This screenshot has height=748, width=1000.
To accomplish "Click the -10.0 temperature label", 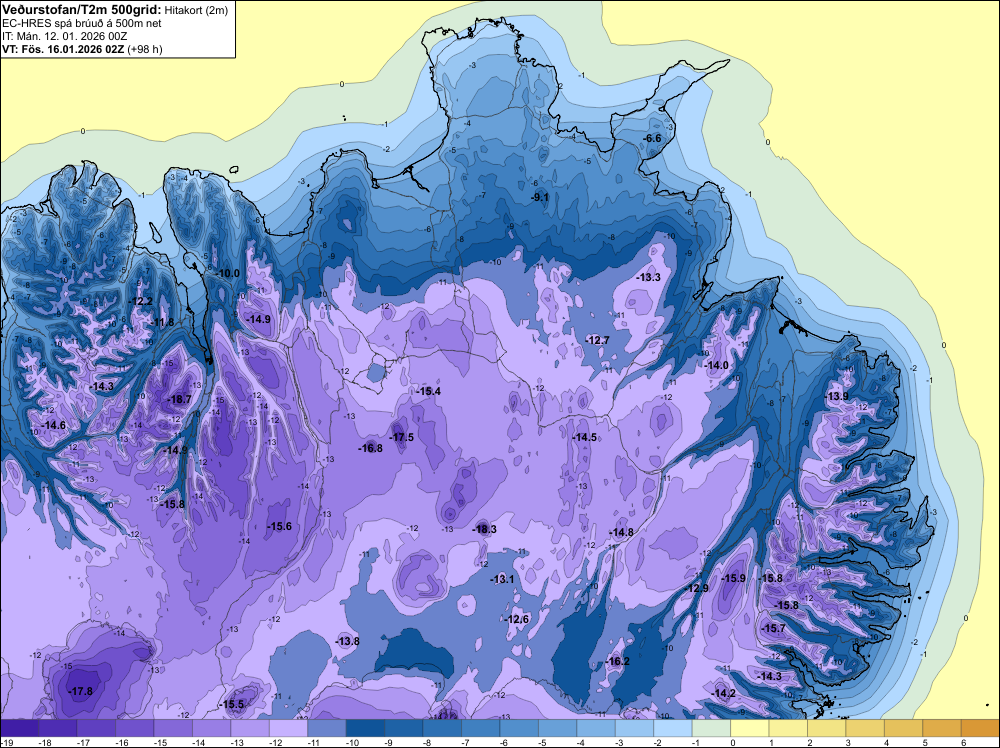I will [x=228, y=274].
